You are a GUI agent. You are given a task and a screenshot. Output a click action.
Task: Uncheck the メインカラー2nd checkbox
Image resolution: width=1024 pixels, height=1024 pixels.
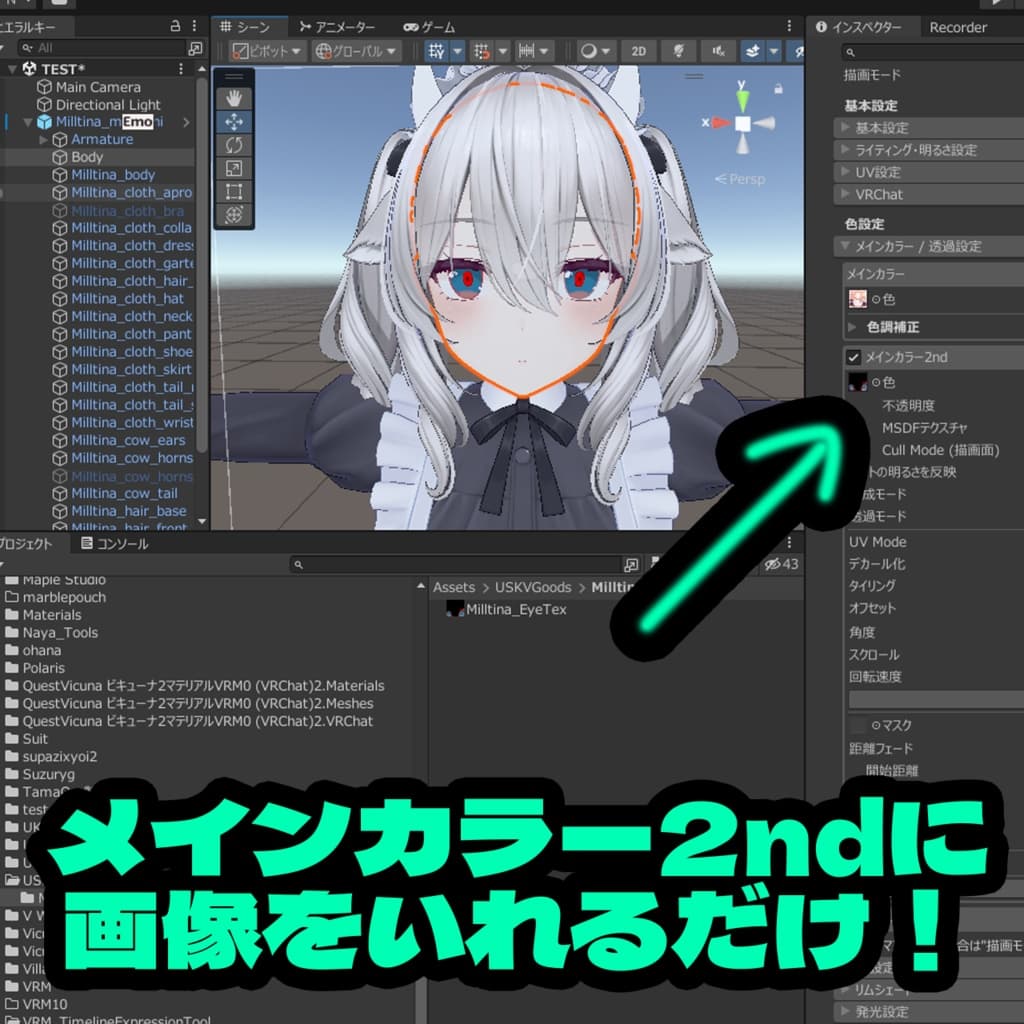pos(853,357)
